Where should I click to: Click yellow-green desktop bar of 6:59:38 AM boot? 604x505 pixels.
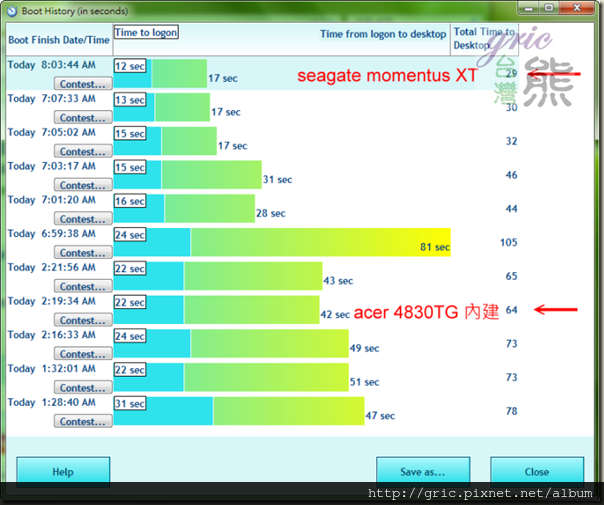[320, 242]
